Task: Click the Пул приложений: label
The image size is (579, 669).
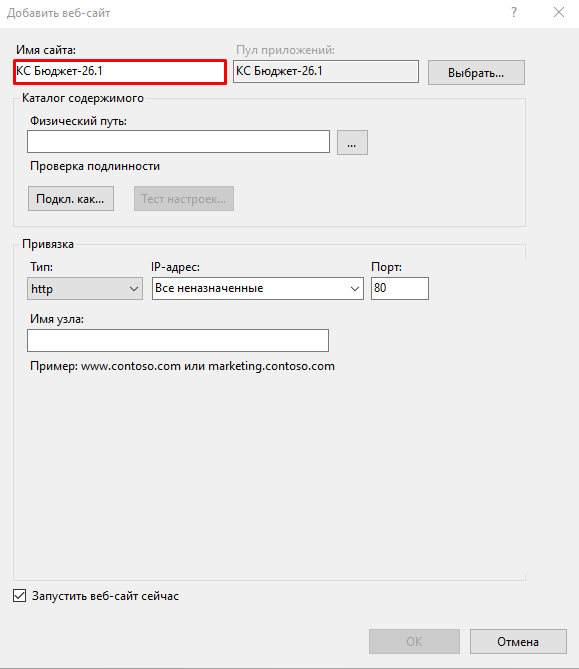Action: pos(285,50)
